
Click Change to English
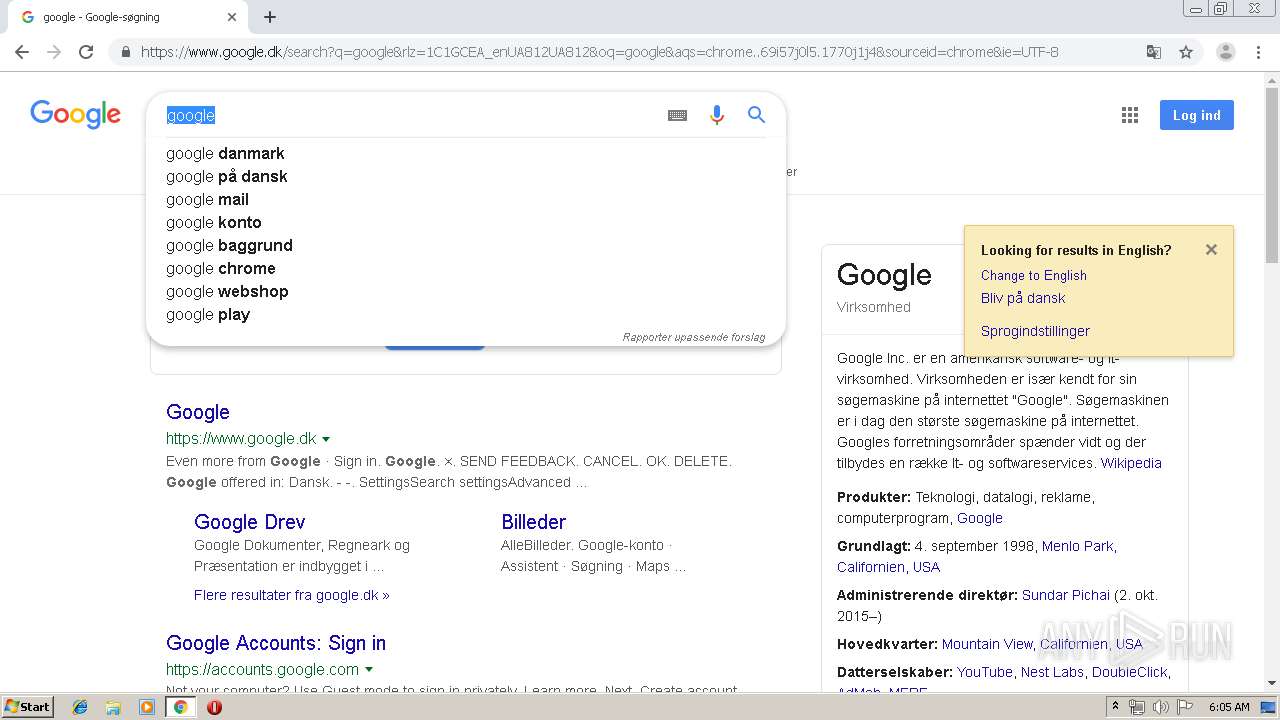point(1034,275)
